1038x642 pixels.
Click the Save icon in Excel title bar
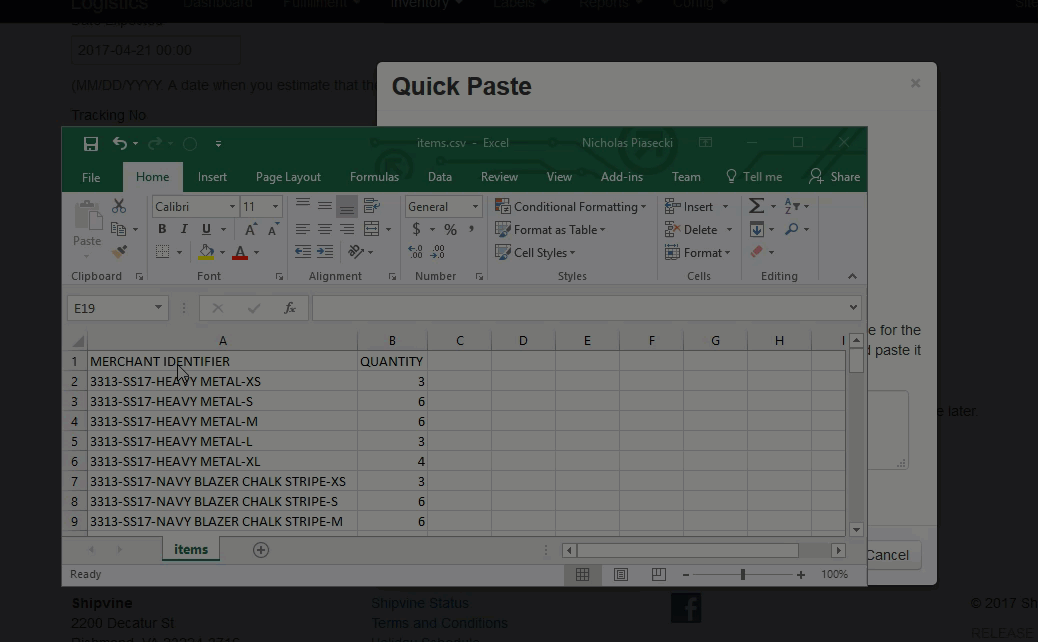pos(91,144)
